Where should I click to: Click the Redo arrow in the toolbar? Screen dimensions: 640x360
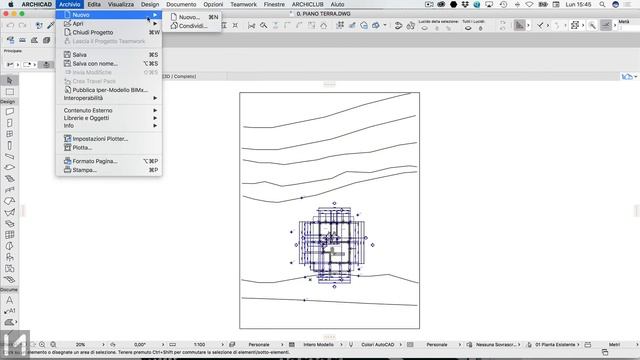[x=23, y=25]
